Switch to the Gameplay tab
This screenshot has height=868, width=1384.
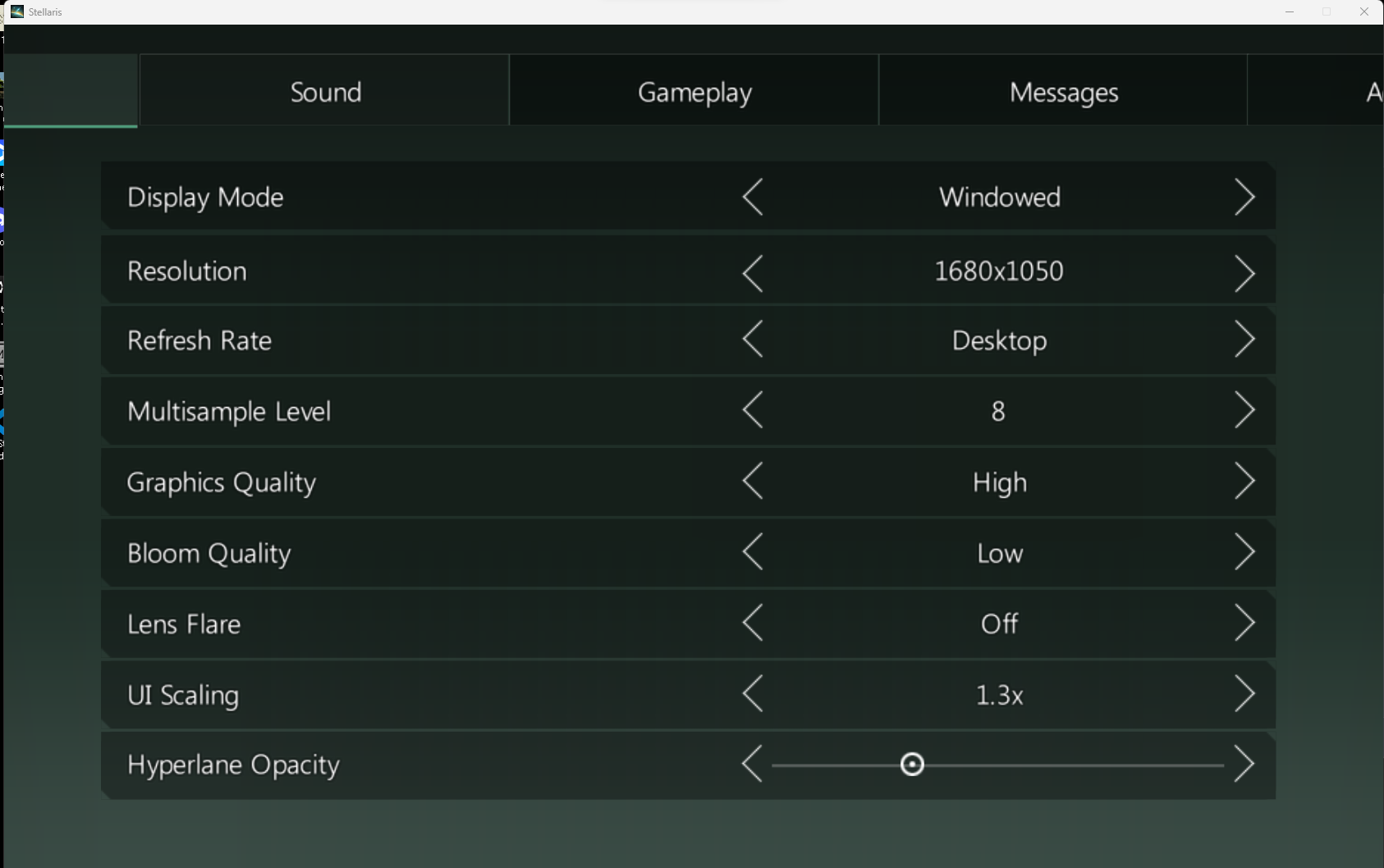[x=694, y=92]
